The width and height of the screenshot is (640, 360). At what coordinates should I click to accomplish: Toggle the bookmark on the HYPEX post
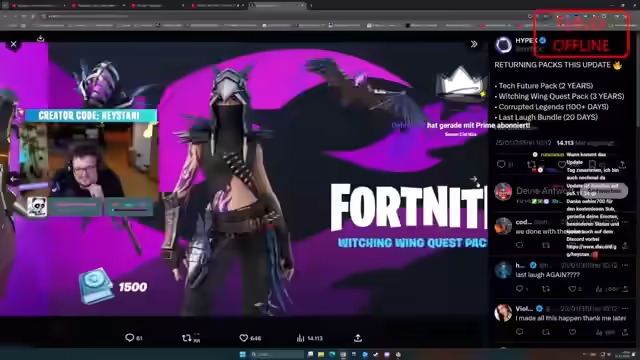(592, 164)
